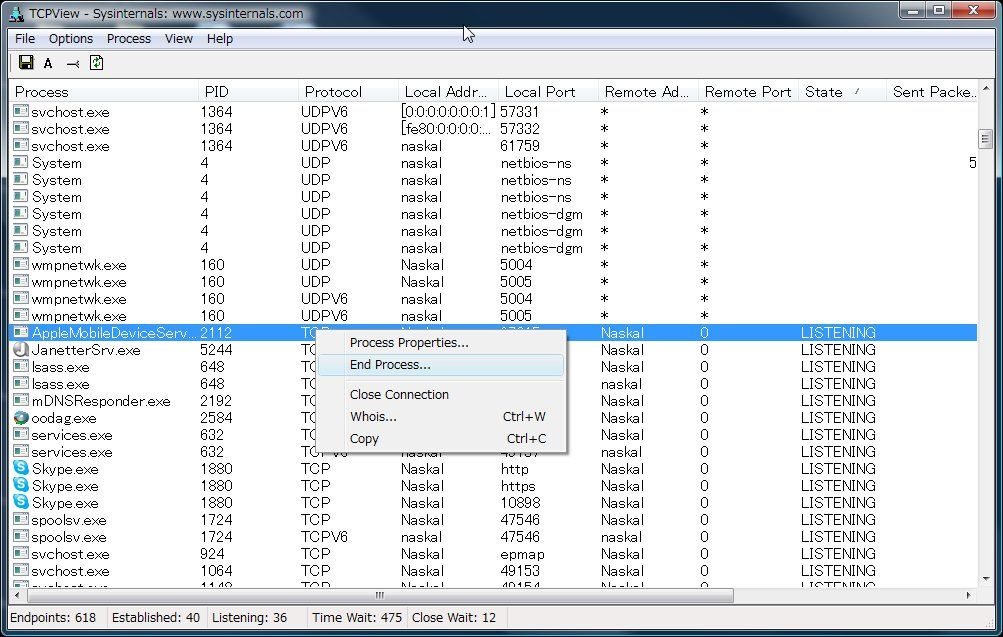Click spoolsv.exe icon in TCPV6 row

[x=21, y=537]
